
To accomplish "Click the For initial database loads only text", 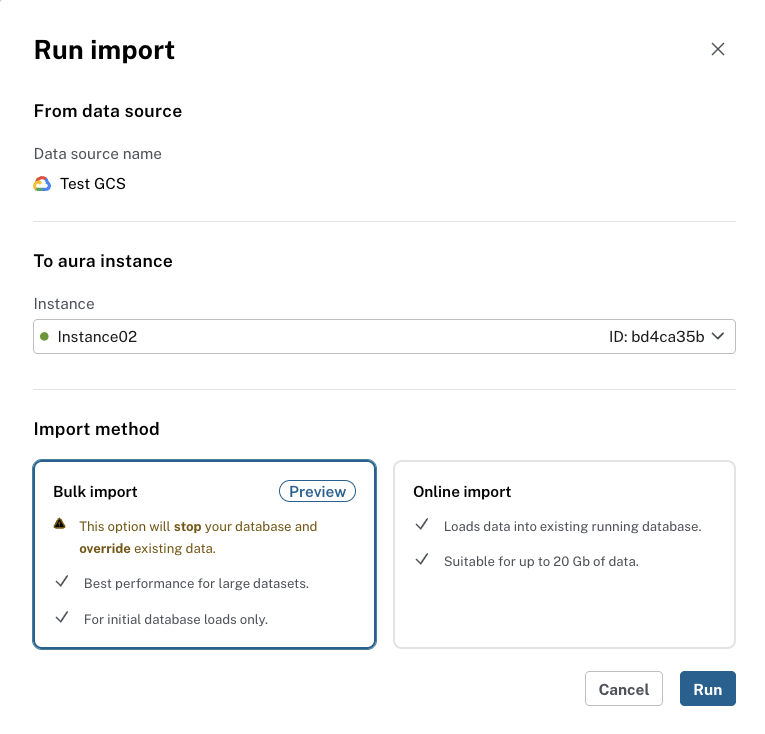I will (x=176, y=619).
